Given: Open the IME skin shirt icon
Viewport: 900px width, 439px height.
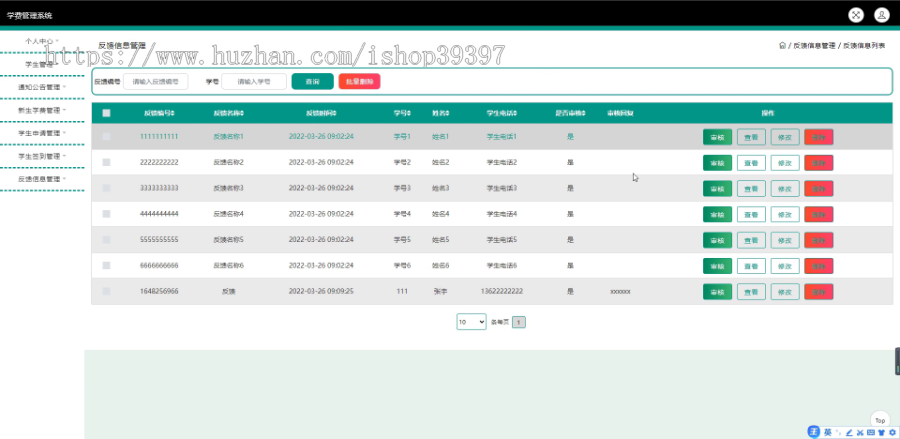Looking at the screenshot, I should [x=881, y=432].
